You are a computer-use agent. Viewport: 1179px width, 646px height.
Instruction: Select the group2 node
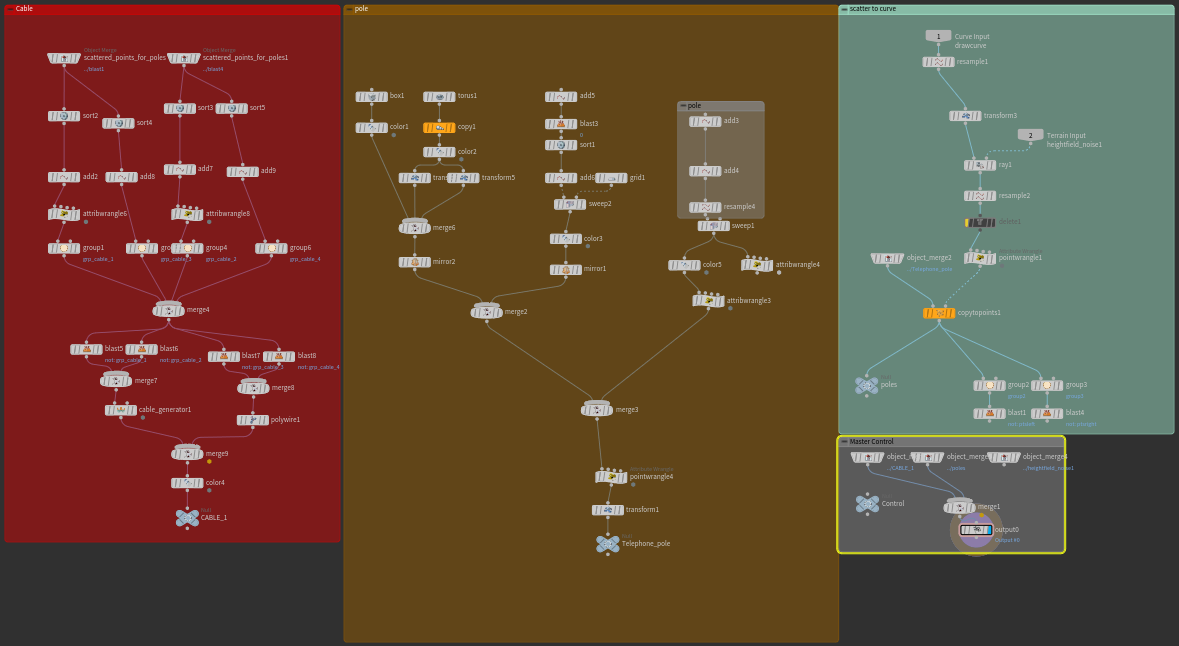tap(990, 385)
